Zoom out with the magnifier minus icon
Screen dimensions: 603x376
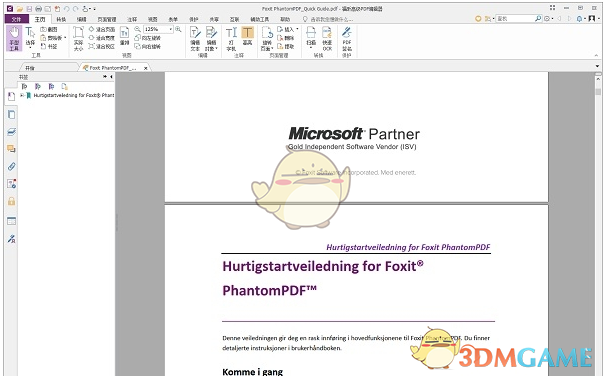pyautogui.click(x=137, y=29)
